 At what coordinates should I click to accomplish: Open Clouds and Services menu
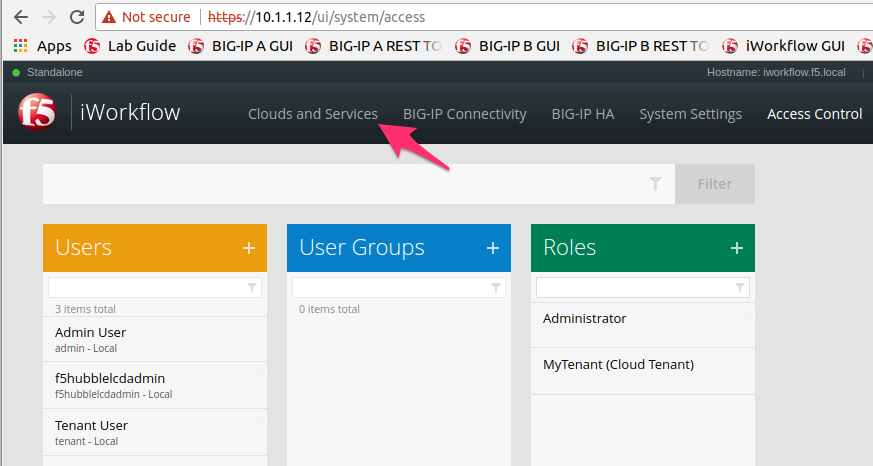coord(313,114)
